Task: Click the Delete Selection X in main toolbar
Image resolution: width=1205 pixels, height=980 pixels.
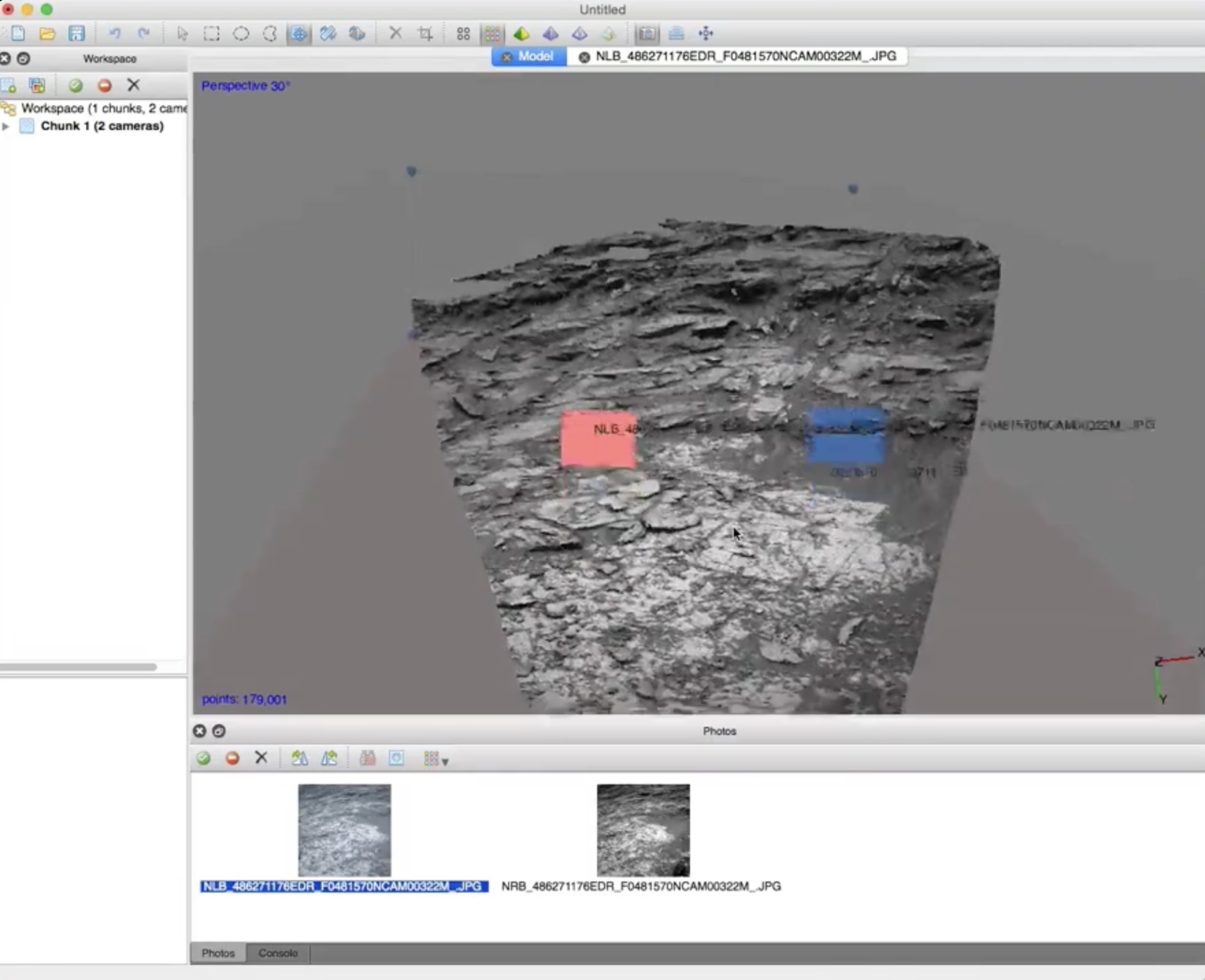Action: [395, 34]
